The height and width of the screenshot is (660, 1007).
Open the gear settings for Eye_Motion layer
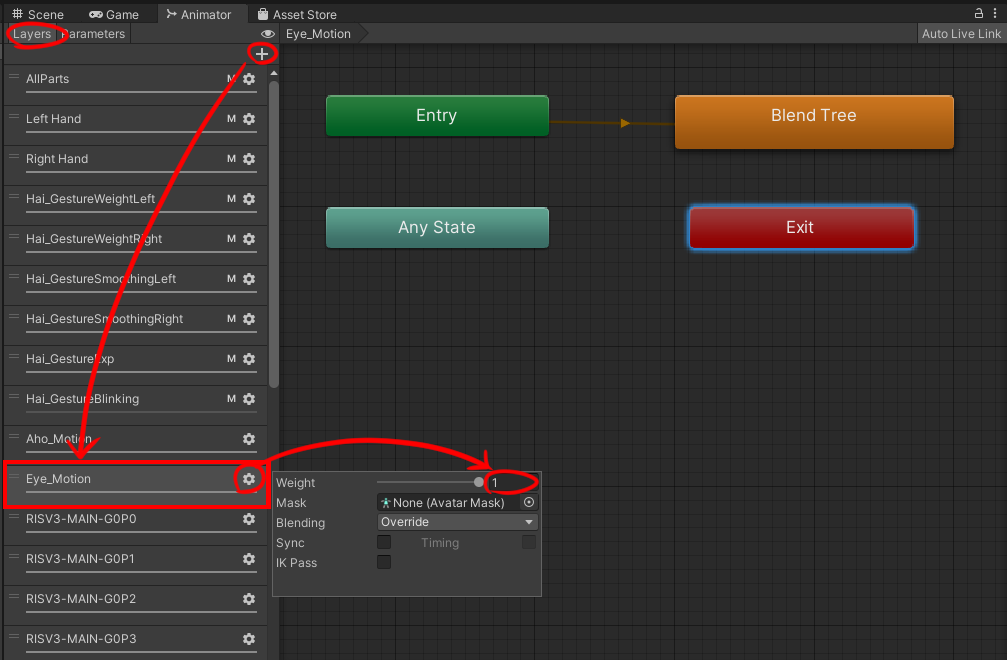(249, 479)
